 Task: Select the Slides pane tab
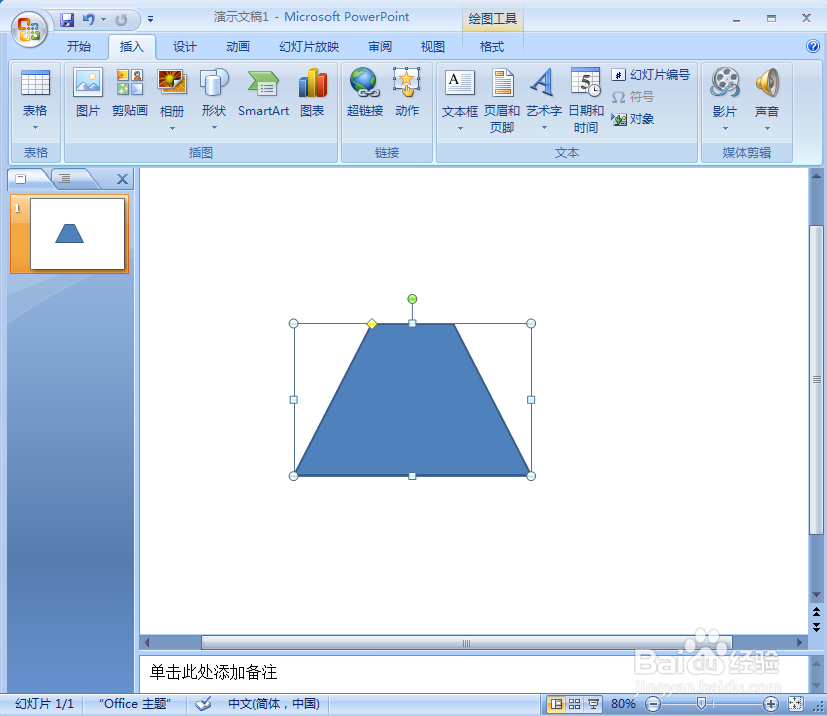tap(21, 179)
